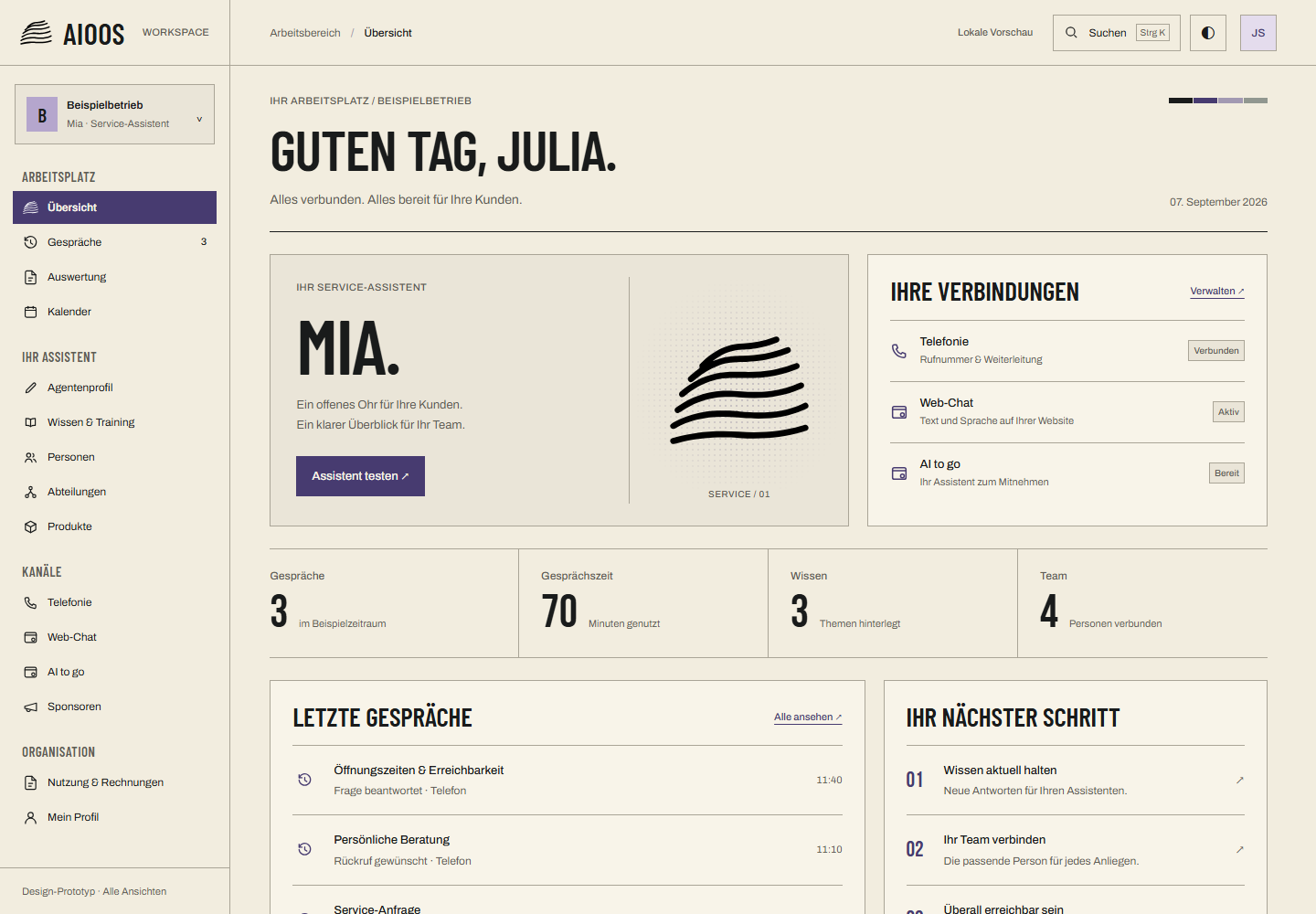1316x914 pixels.
Task: Click the phone icon for Telefonie in sidebar
Action: (30, 602)
